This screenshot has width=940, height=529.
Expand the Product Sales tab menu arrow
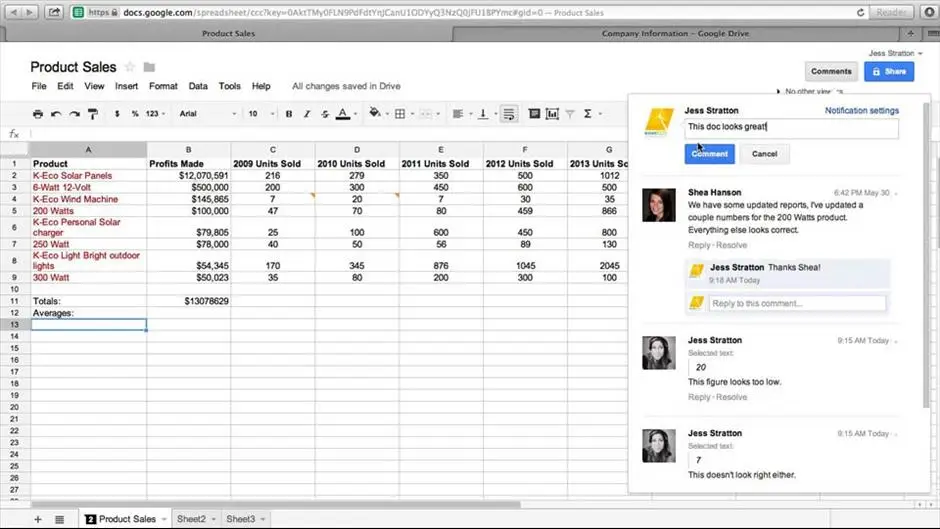click(164, 519)
